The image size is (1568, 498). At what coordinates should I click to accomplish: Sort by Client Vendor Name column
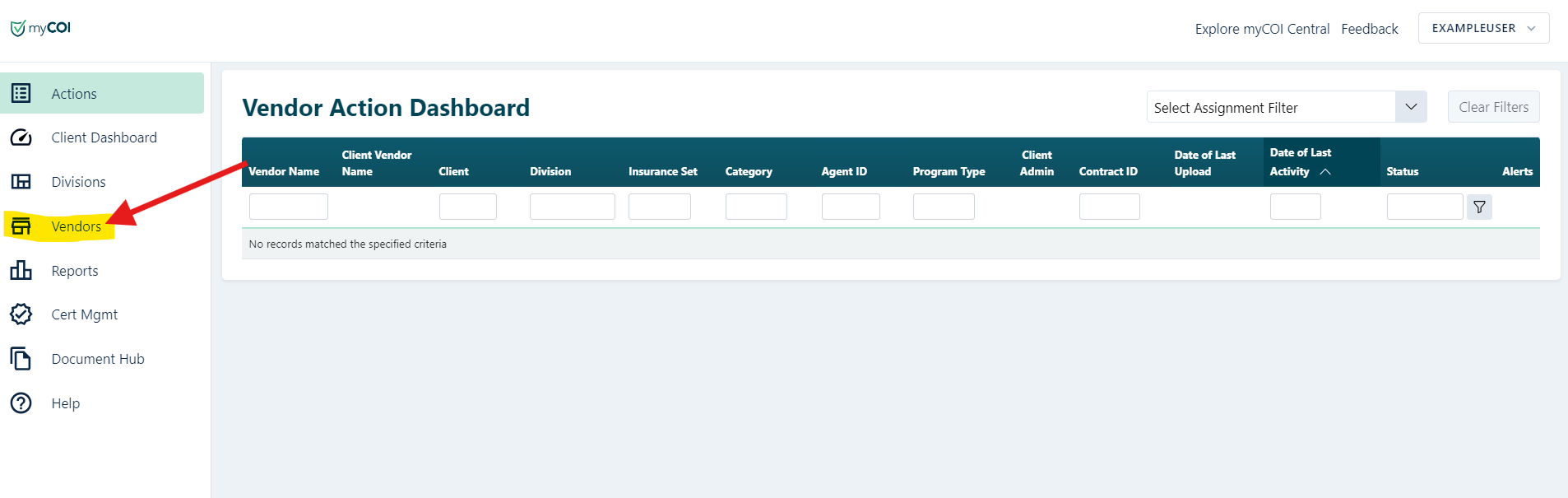coord(377,163)
